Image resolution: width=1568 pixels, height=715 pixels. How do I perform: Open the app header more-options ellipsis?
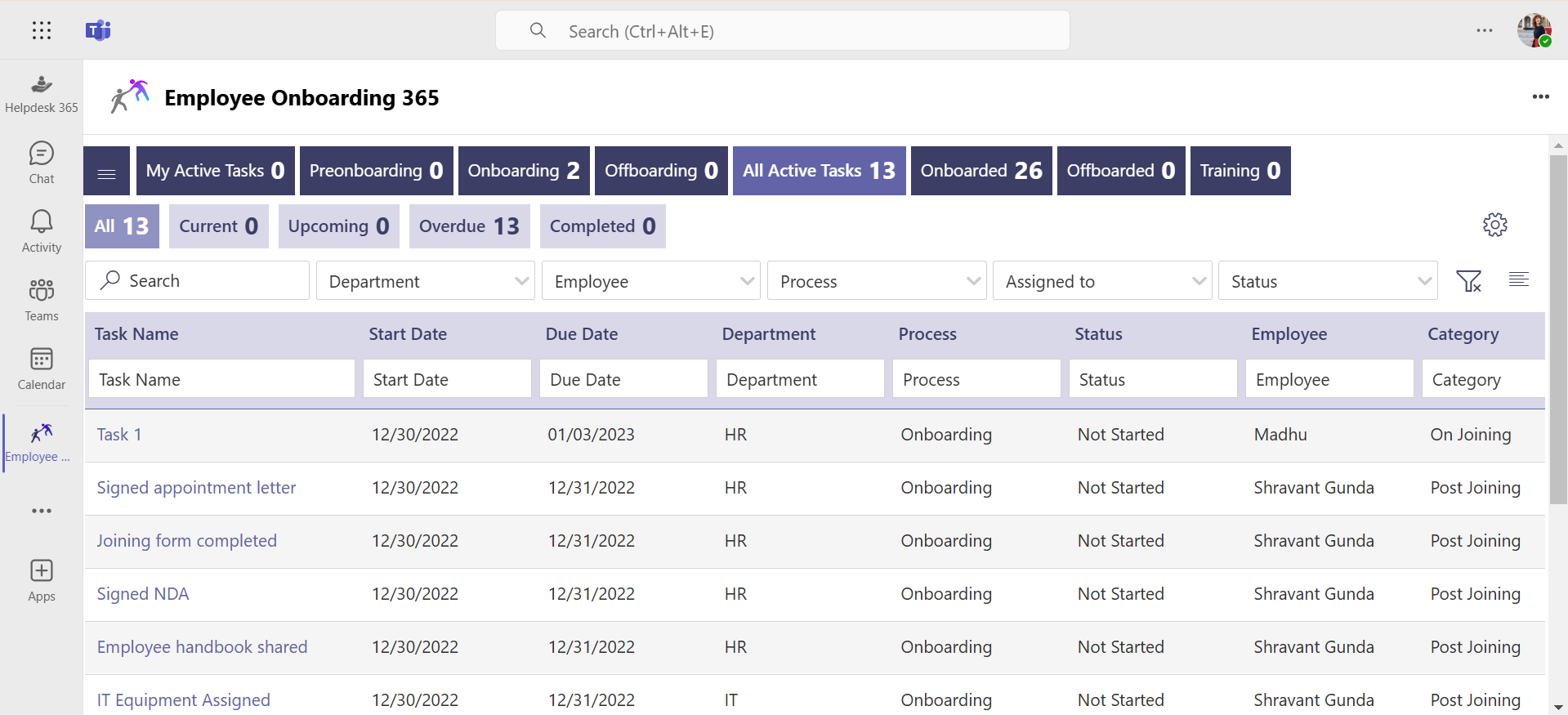(1540, 96)
